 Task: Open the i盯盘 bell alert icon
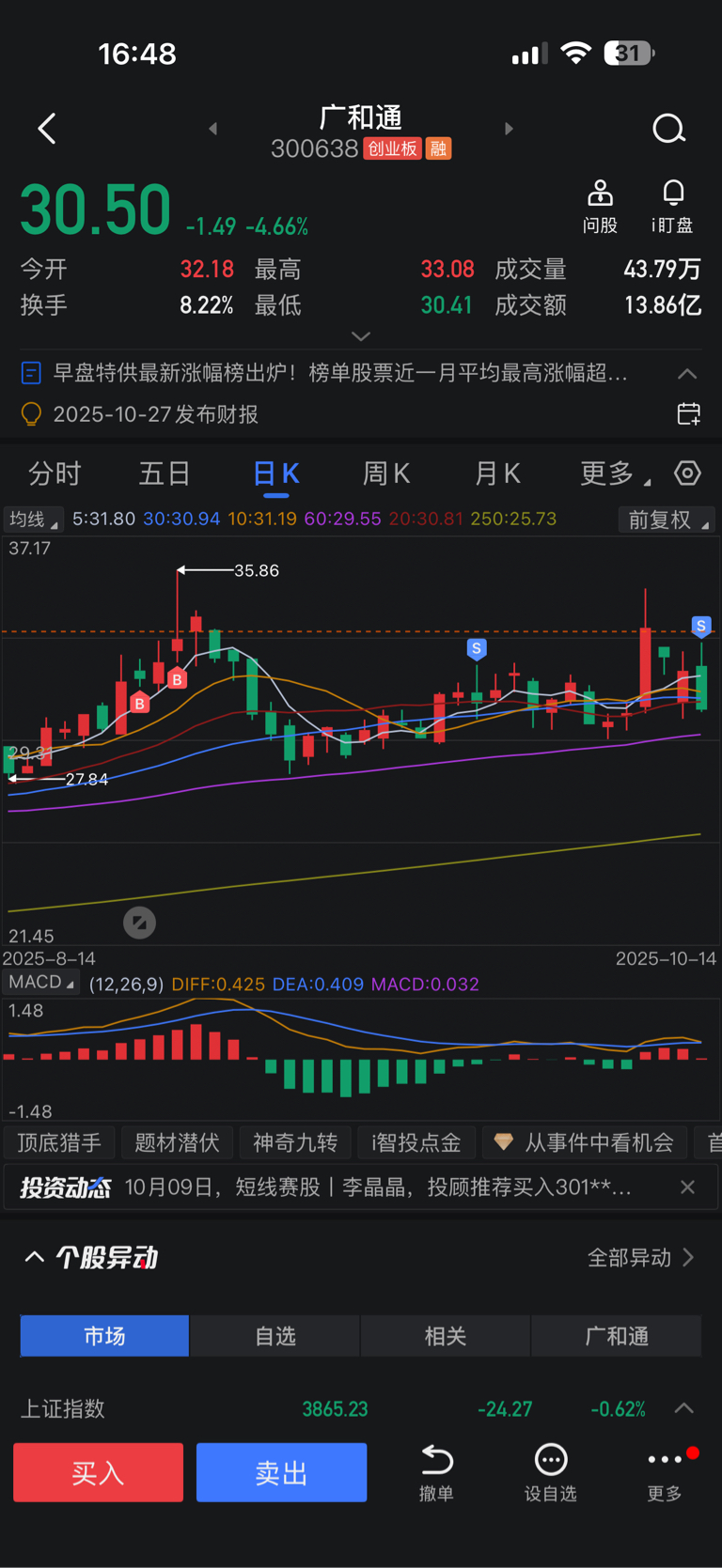672,206
